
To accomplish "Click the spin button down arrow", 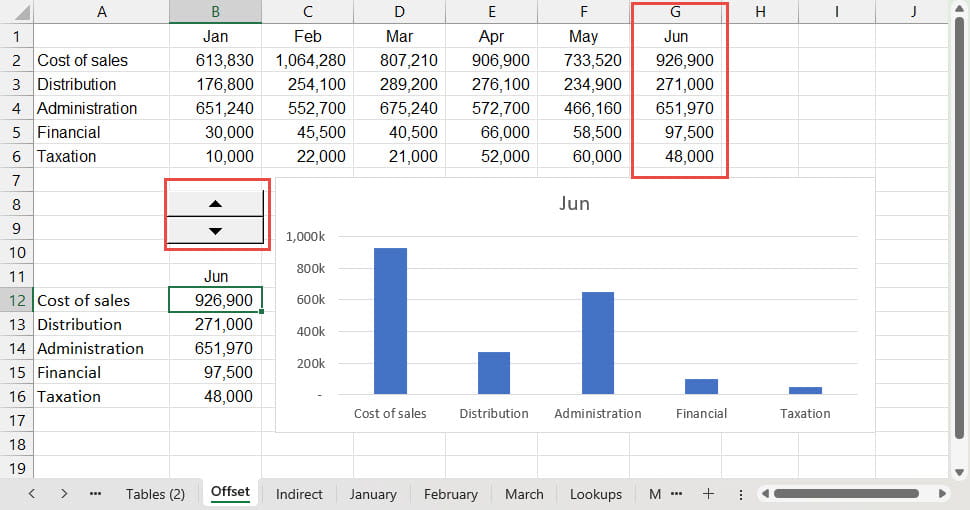I will [215, 231].
